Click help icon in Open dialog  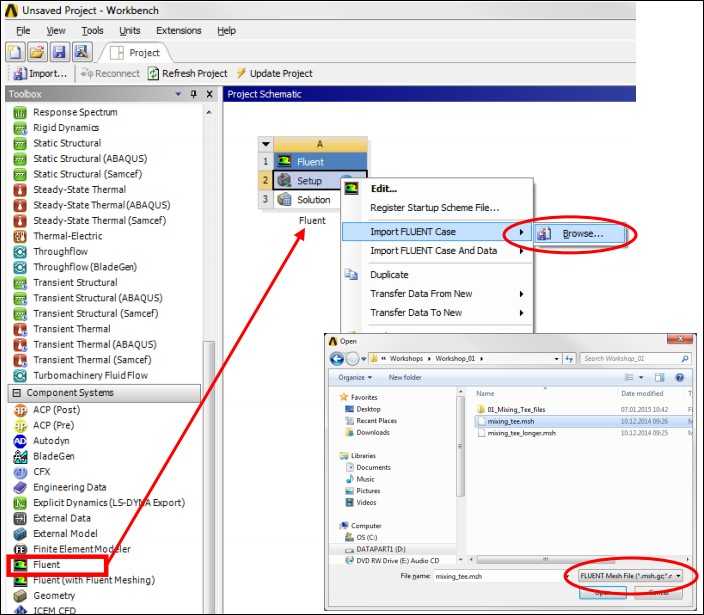coord(679,378)
